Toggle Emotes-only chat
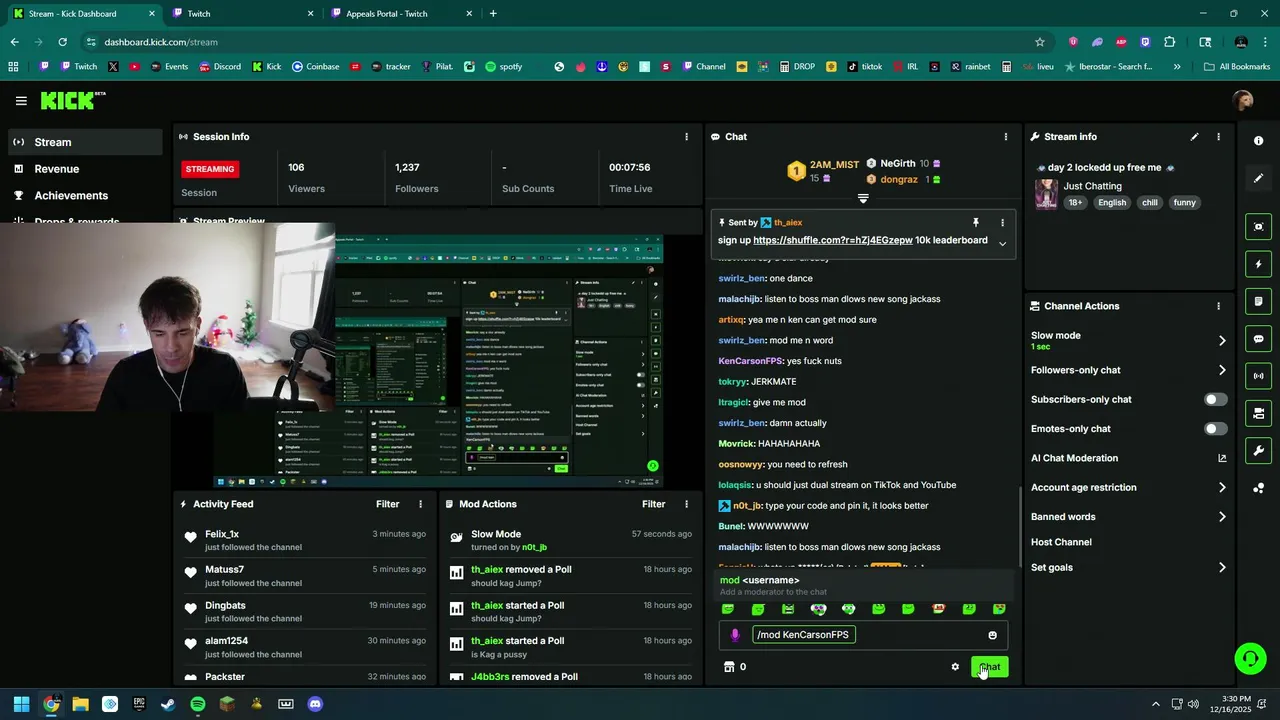This screenshot has width=1280, height=720. (1215, 429)
